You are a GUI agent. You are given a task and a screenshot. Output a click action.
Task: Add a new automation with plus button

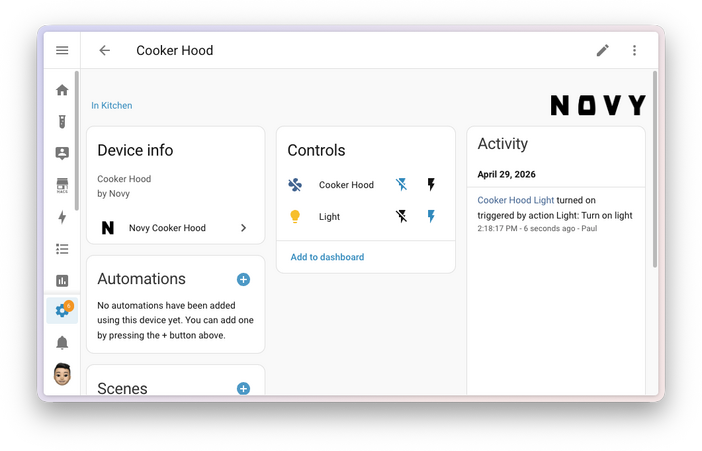244,279
